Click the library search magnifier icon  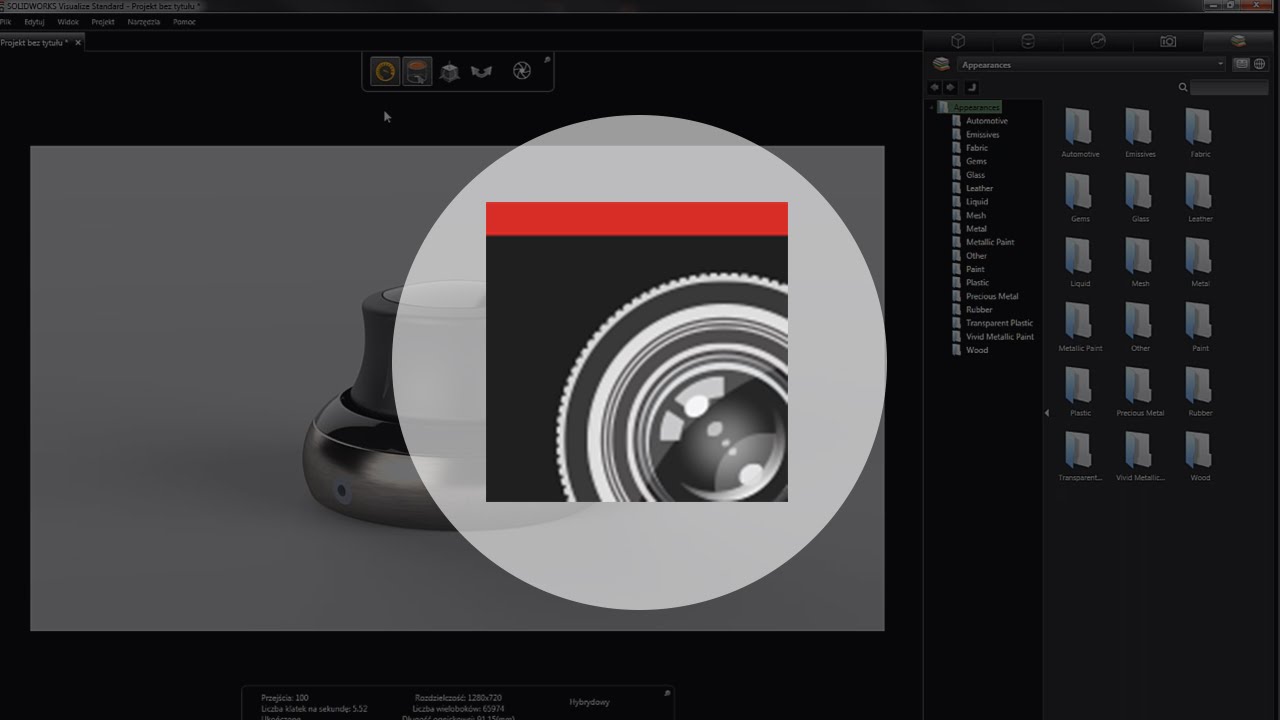[1183, 88]
